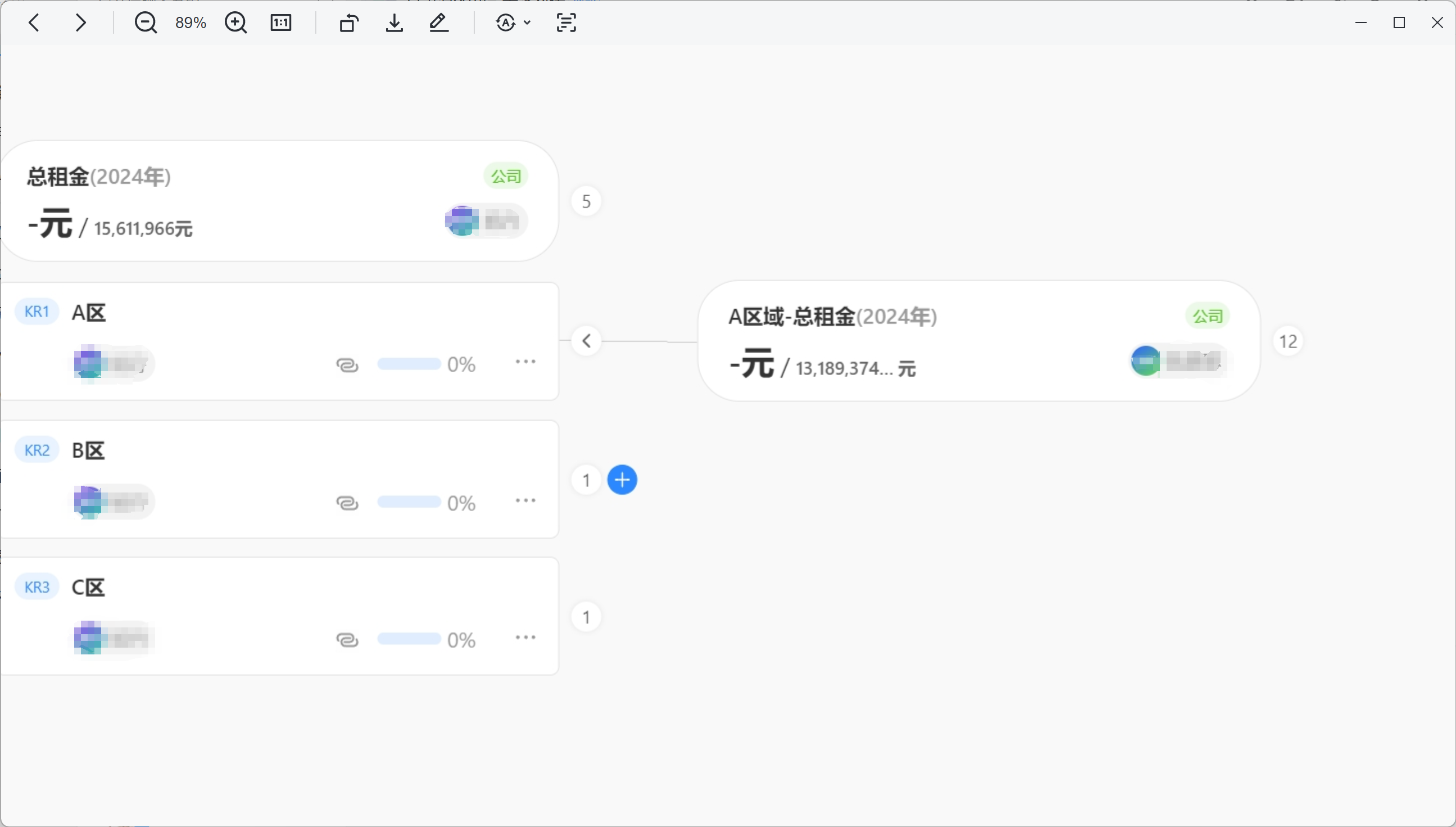1456x827 pixels.
Task: Click the blue plus button beside B区
Action: tap(622, 480)
